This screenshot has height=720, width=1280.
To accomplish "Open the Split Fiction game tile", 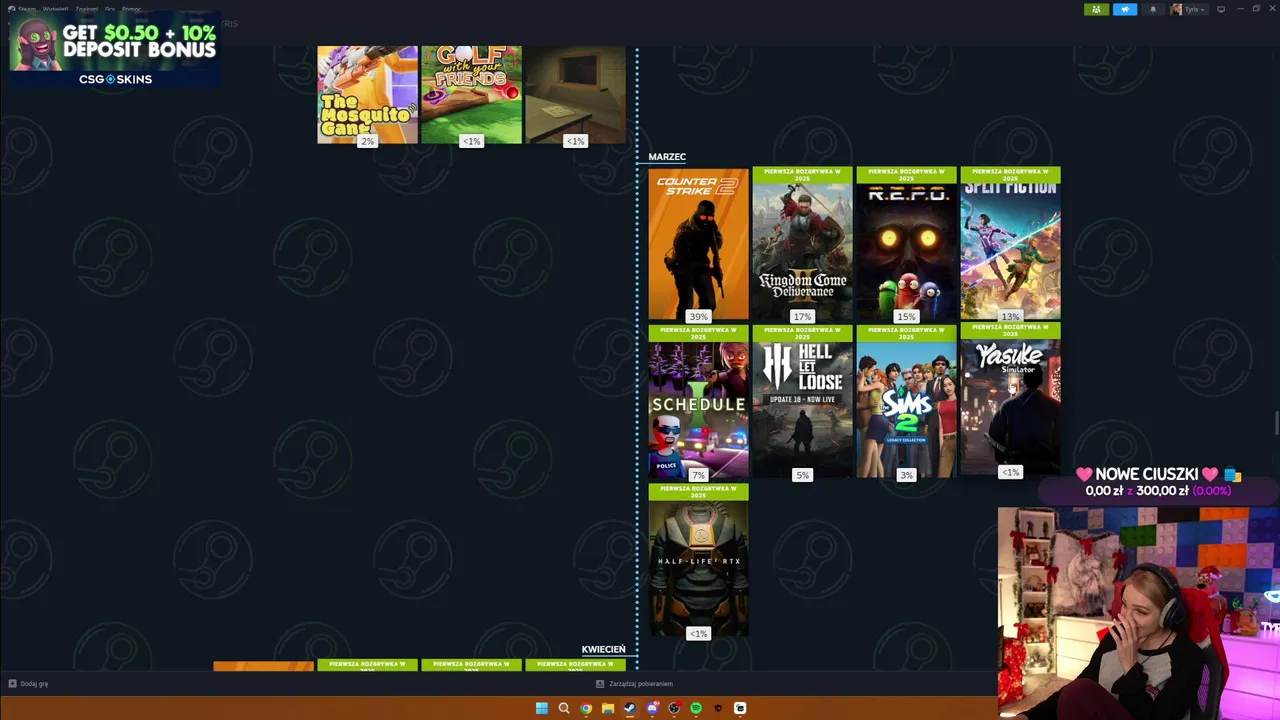I will [1010, 244].
